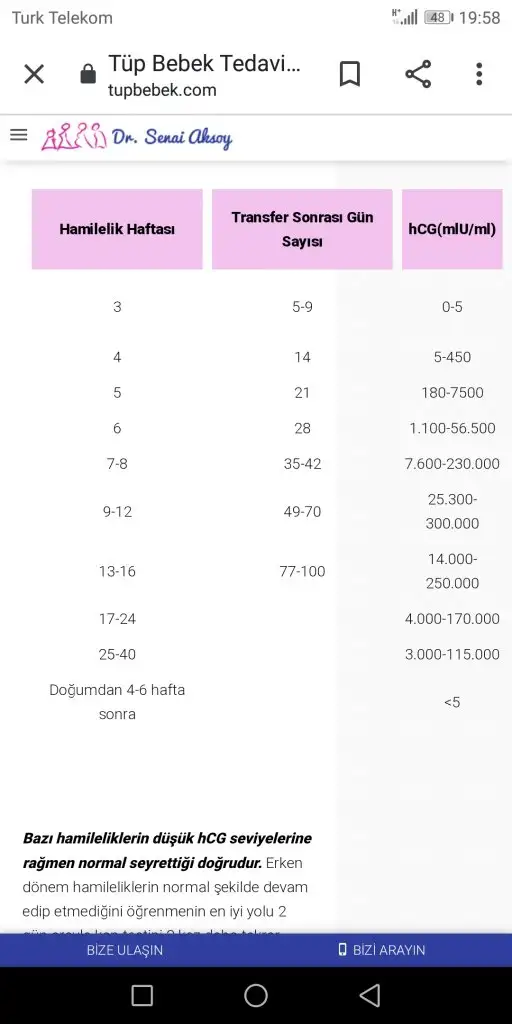Tap the BİZİ ARAYIN call button
The width and height of the screenshot is (512, 1024).
pos(382,950)
